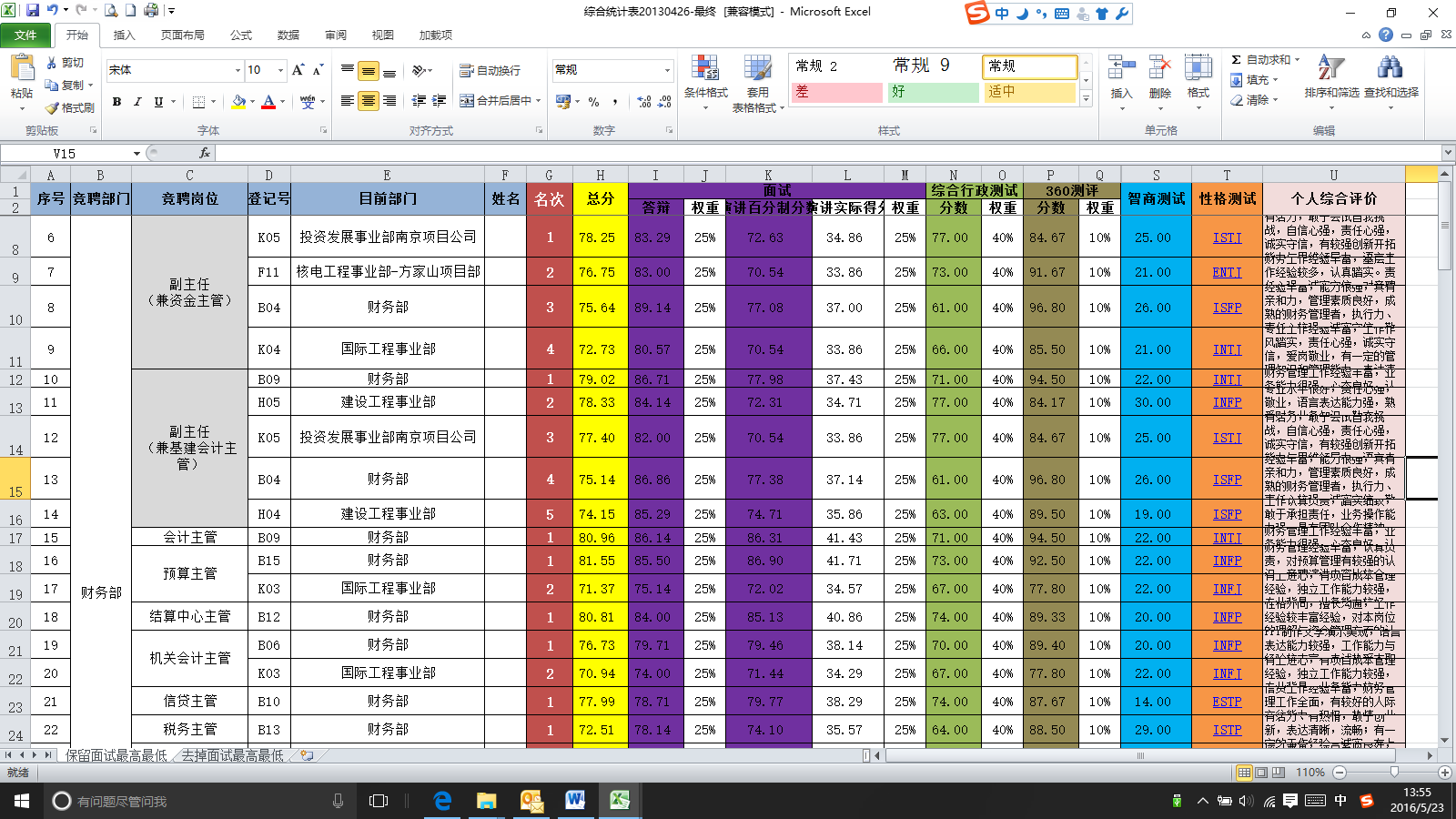Toggle Bold formatting

tap(116, 102)
